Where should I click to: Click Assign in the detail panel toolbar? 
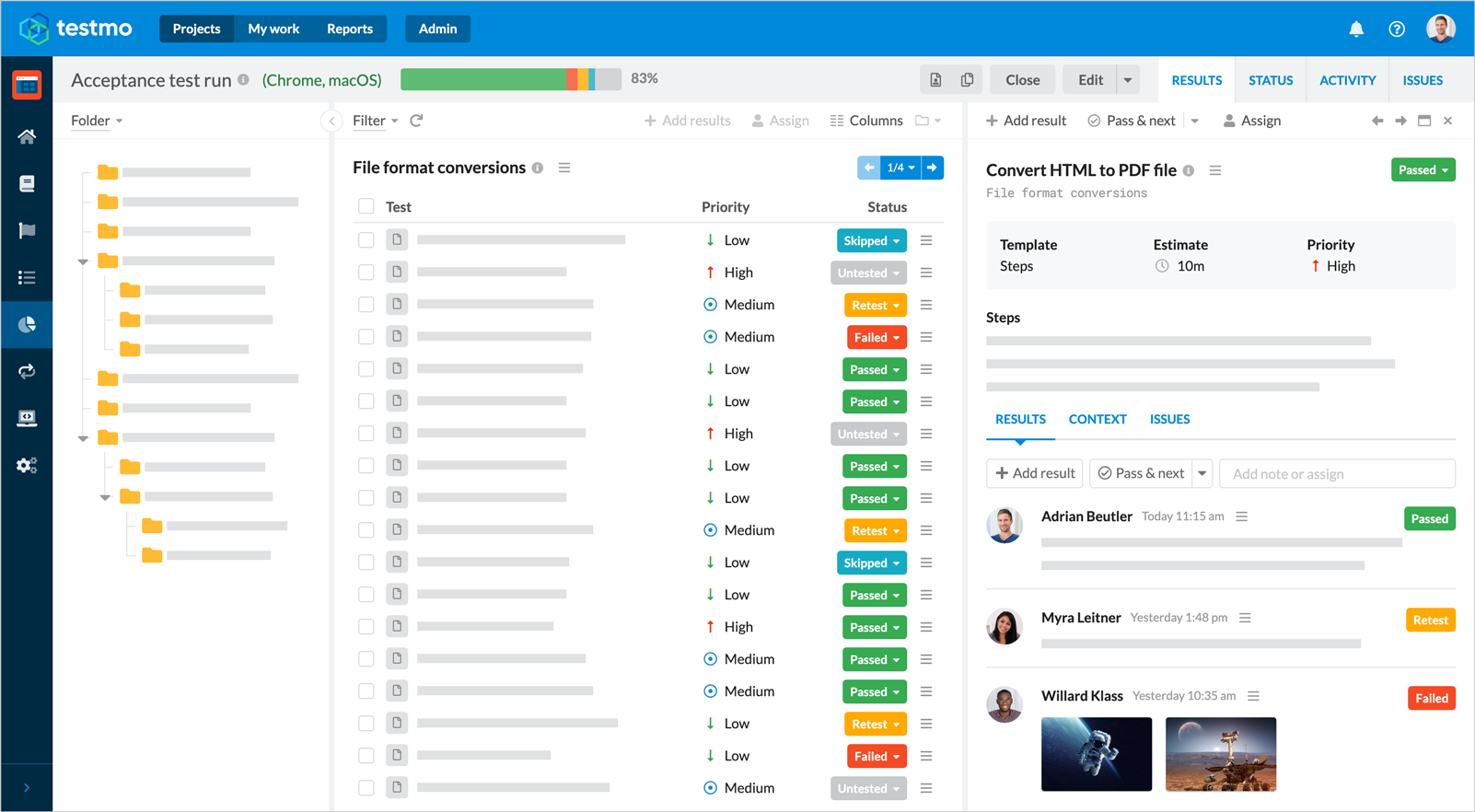[x=1251, y=121]
